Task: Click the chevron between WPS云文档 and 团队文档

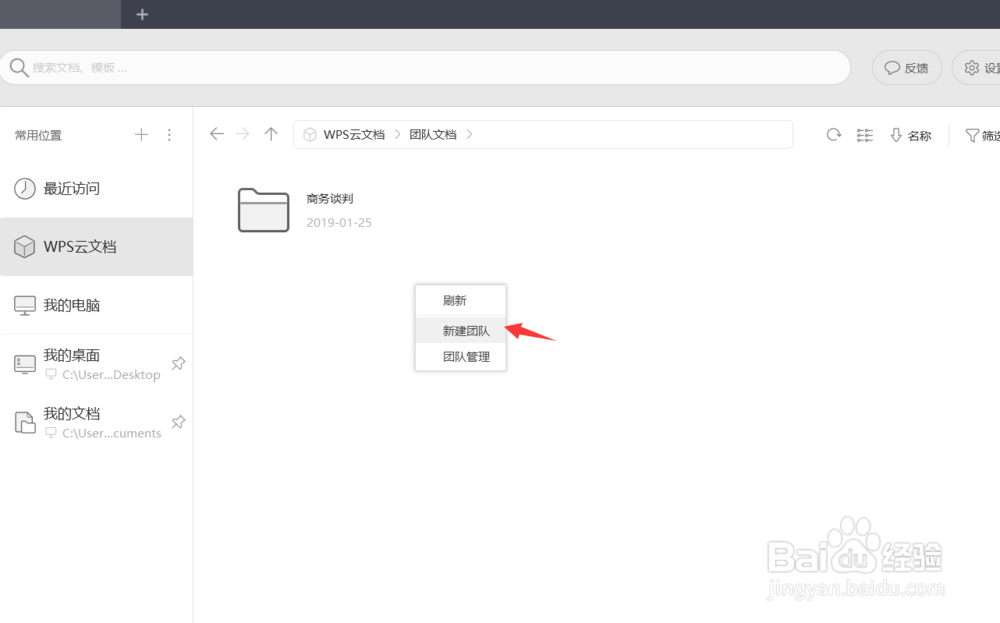Action: (x=399, y=133)
